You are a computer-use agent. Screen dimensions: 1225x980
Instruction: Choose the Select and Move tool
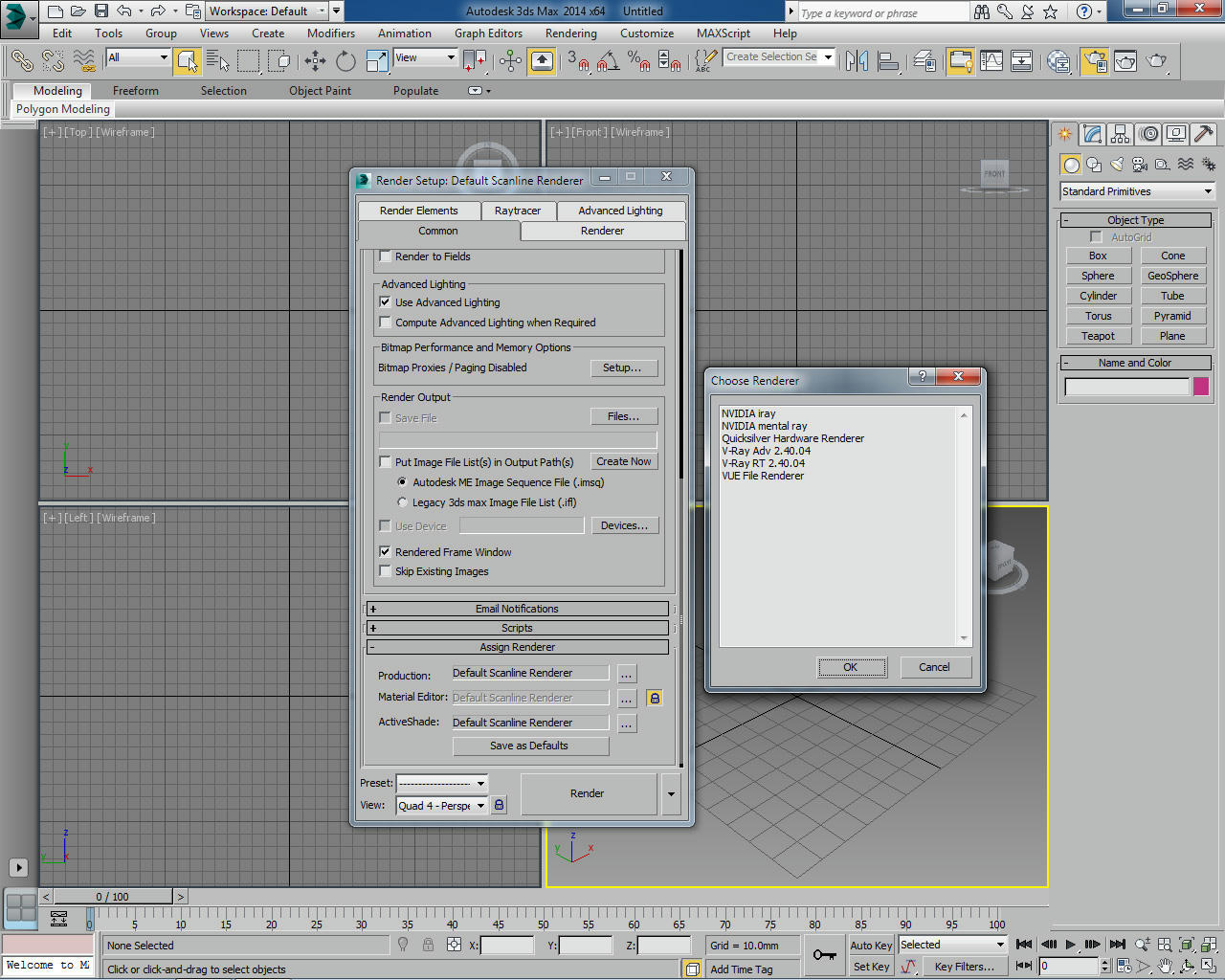point(315,61)
